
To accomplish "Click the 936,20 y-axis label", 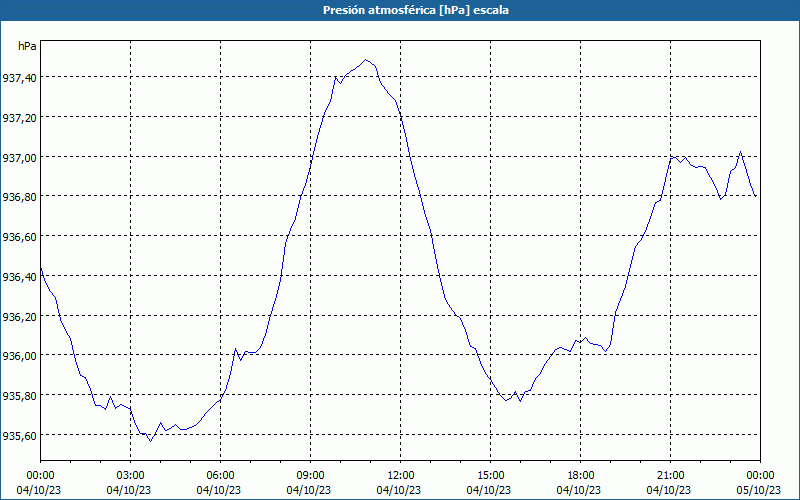I will click(19, 316).
